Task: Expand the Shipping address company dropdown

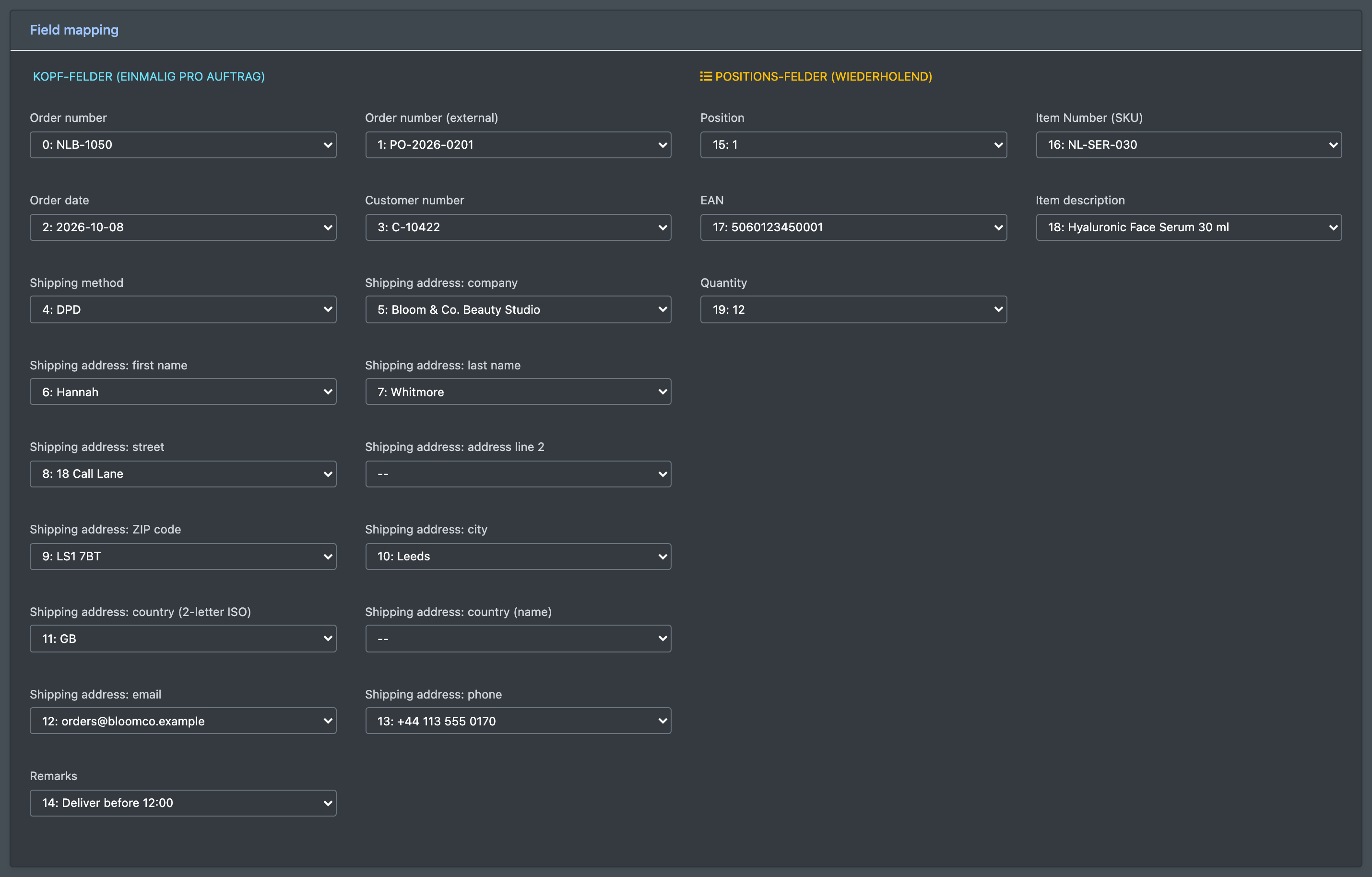Action: (518, 309)
